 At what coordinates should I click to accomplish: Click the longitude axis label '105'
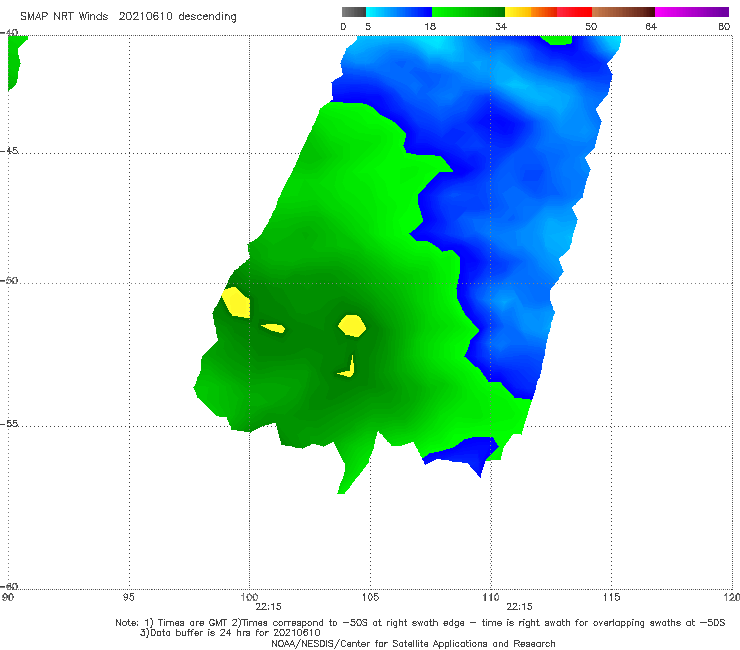click(x=370, y=597)
